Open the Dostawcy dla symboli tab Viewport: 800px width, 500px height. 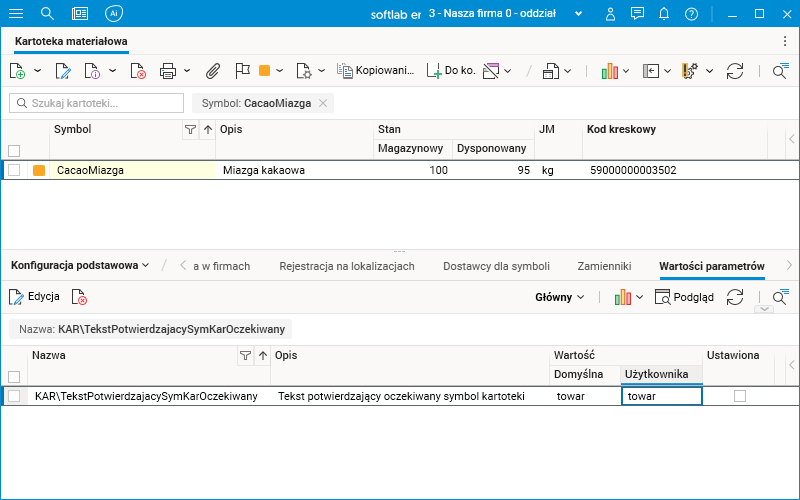click(496, 266)
